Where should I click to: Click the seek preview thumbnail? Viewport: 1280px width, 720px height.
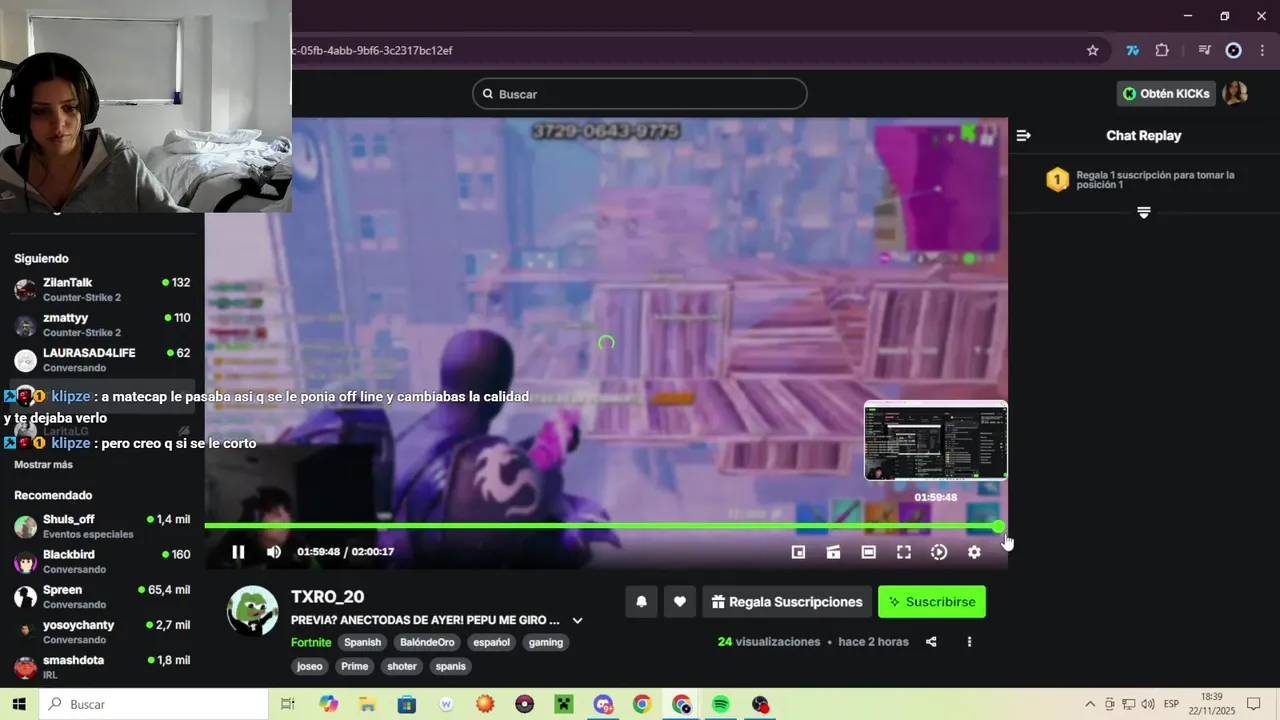tap(936, 441)
